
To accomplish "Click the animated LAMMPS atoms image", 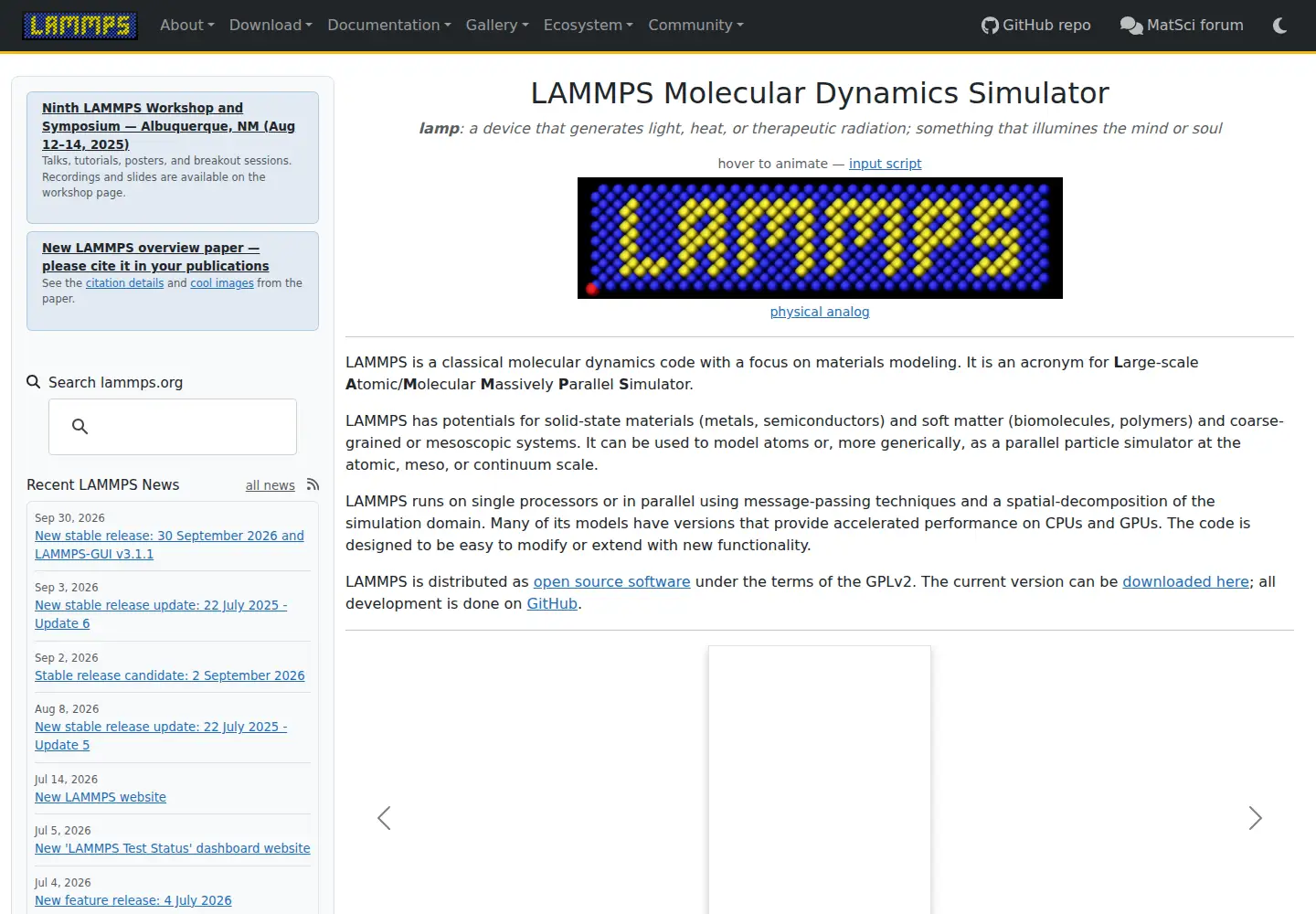I will (x=820, y=238).
